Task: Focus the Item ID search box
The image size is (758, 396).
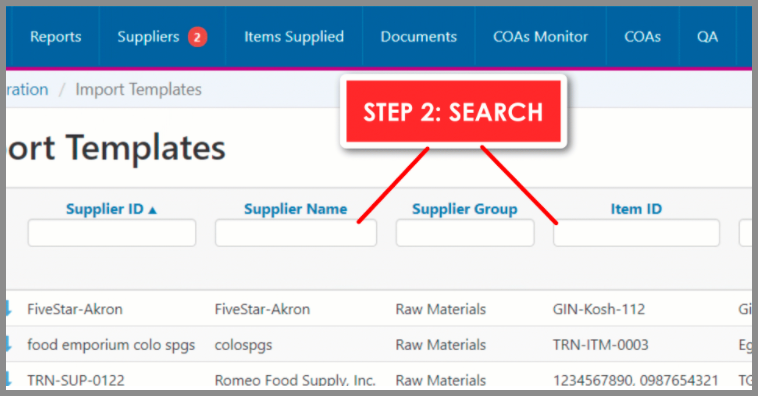Action: [636, 233]
